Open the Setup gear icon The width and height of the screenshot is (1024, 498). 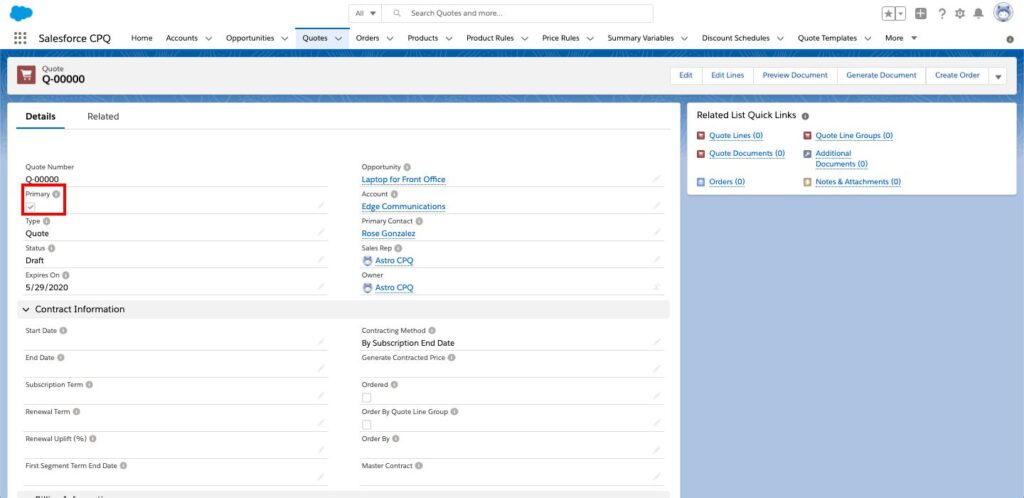click(960, 14)
